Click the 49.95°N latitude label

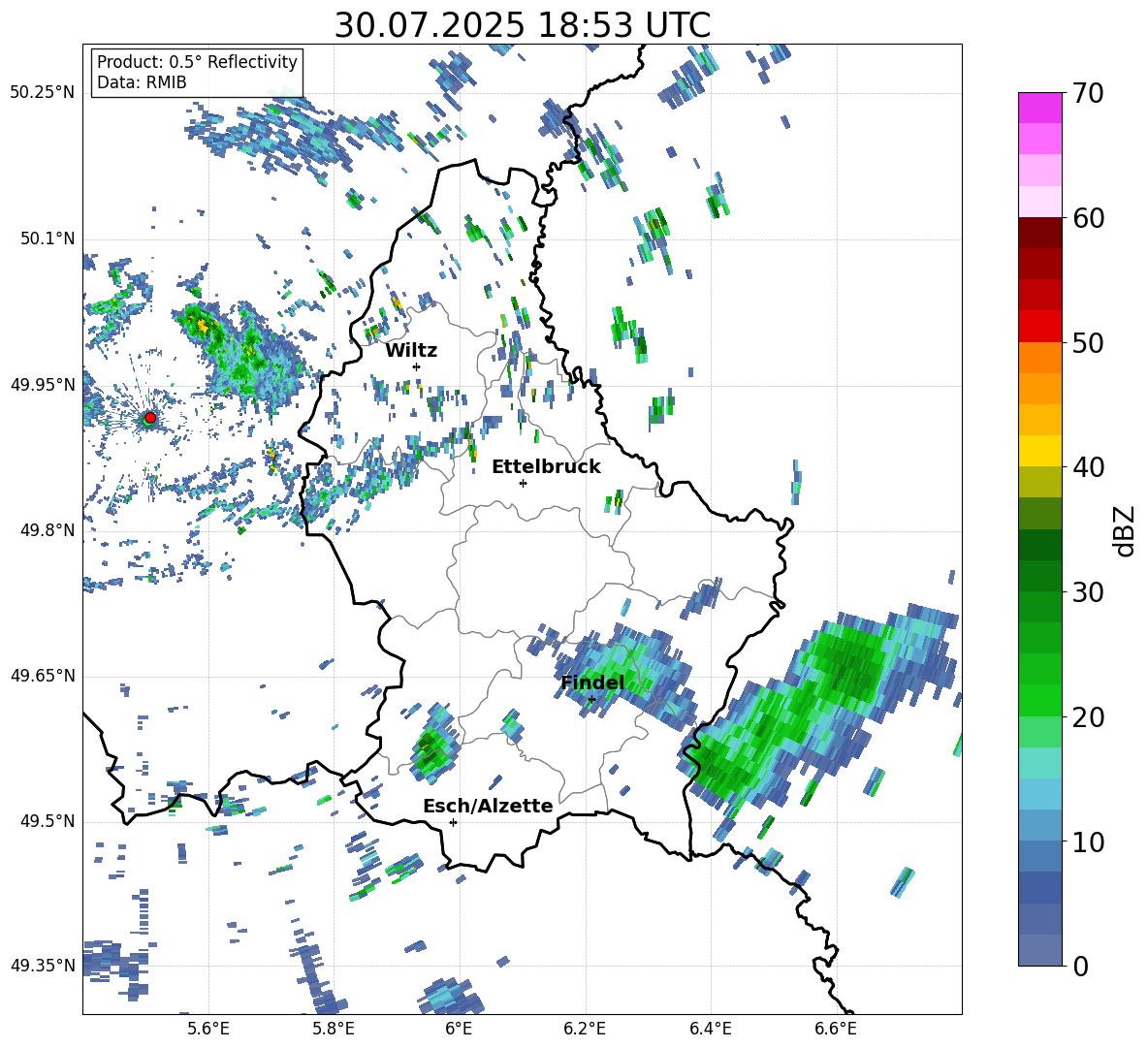(x=43, y=385)
